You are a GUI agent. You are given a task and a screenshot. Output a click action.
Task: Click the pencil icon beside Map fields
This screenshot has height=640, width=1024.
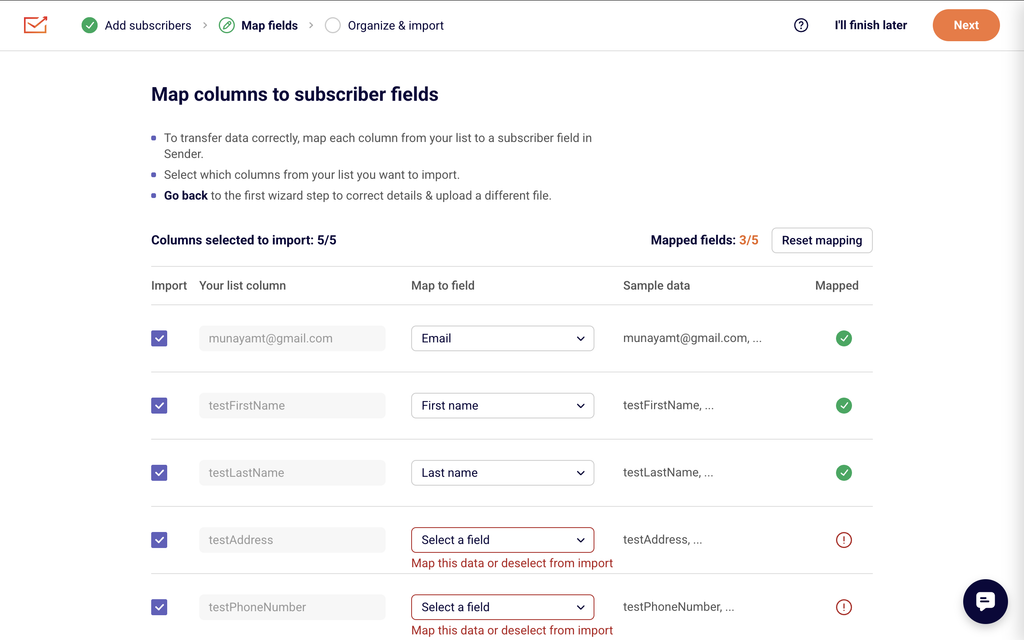(x=227, y=25)
